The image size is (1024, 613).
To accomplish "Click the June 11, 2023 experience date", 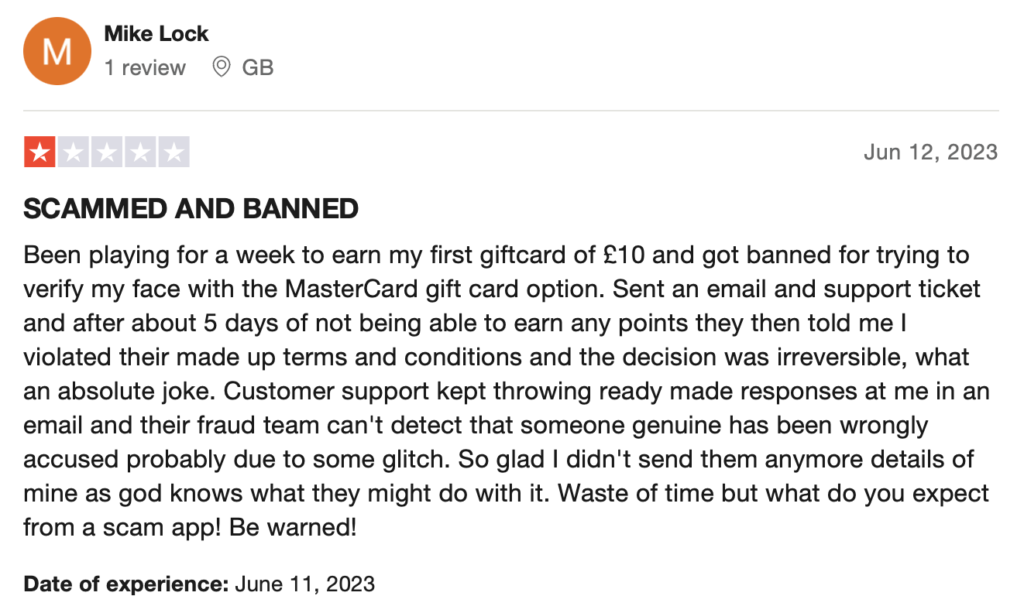I will click(305, 583).
